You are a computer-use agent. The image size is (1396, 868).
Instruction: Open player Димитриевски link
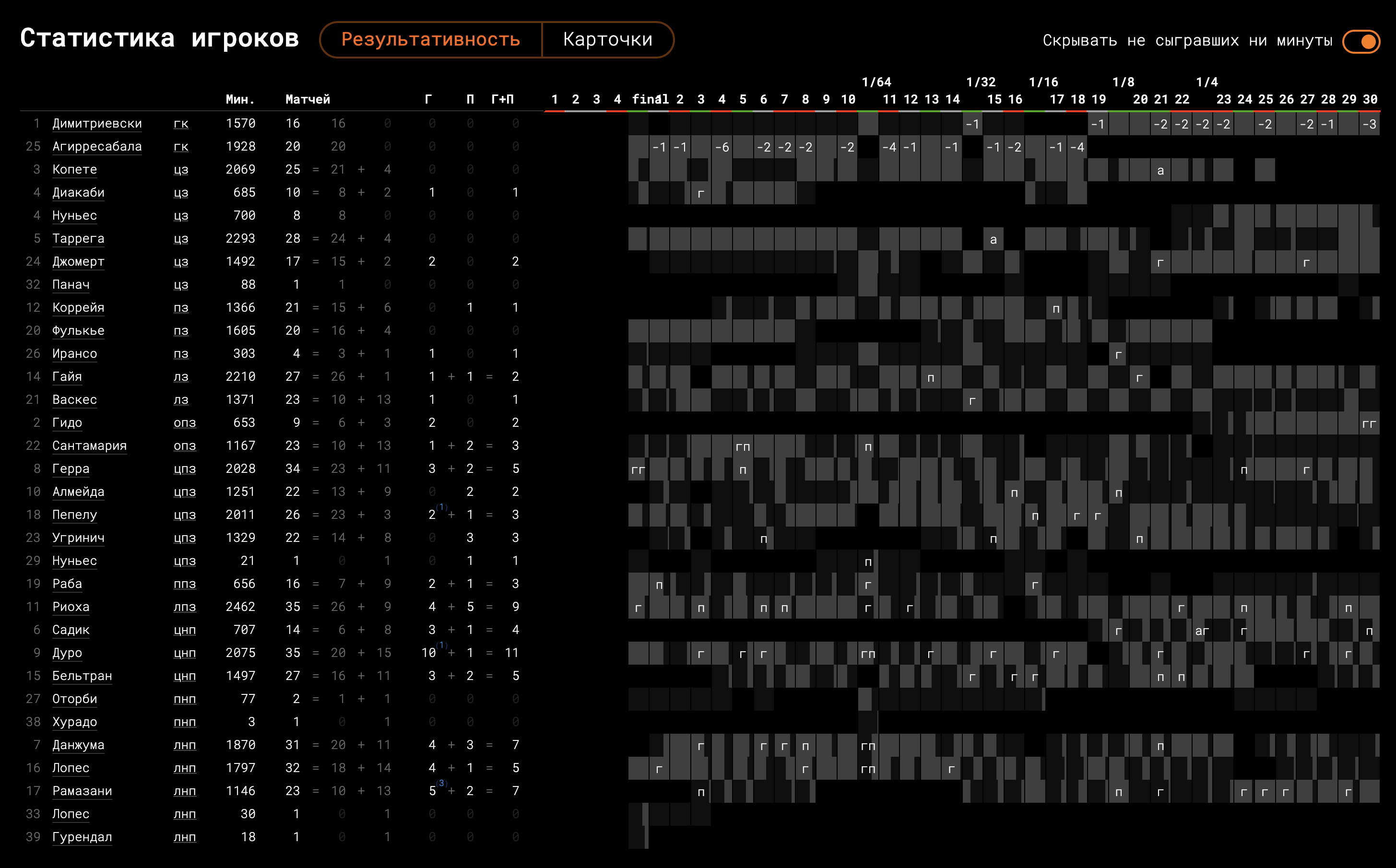96,123
